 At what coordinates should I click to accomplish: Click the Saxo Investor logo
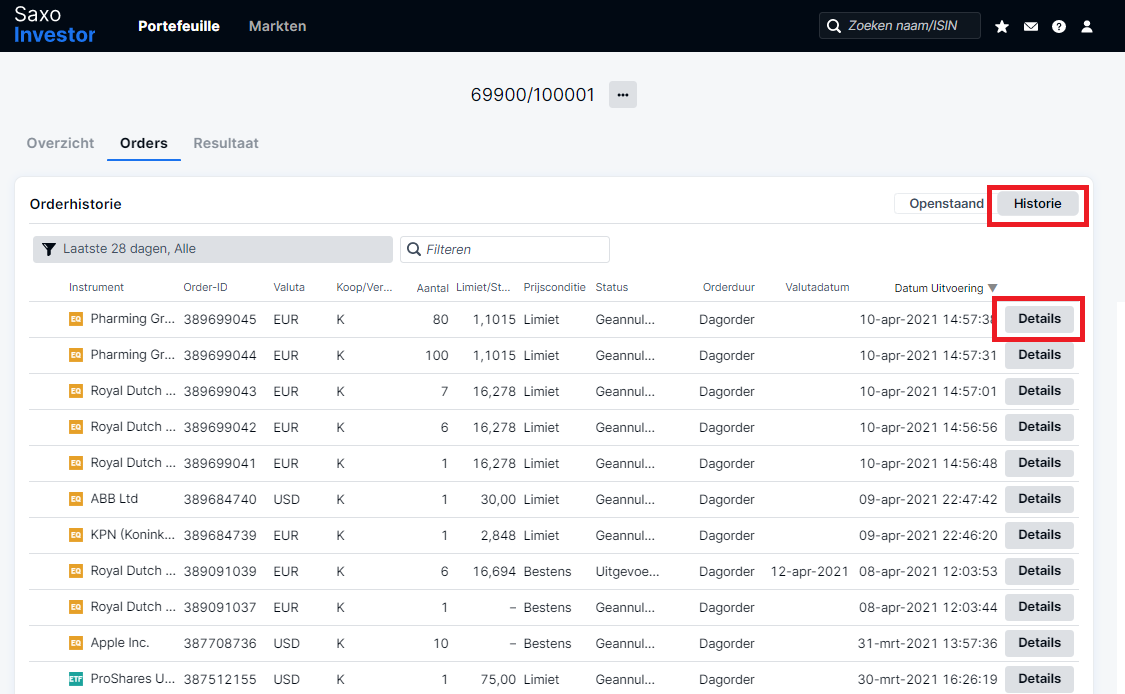click(54, 25)
